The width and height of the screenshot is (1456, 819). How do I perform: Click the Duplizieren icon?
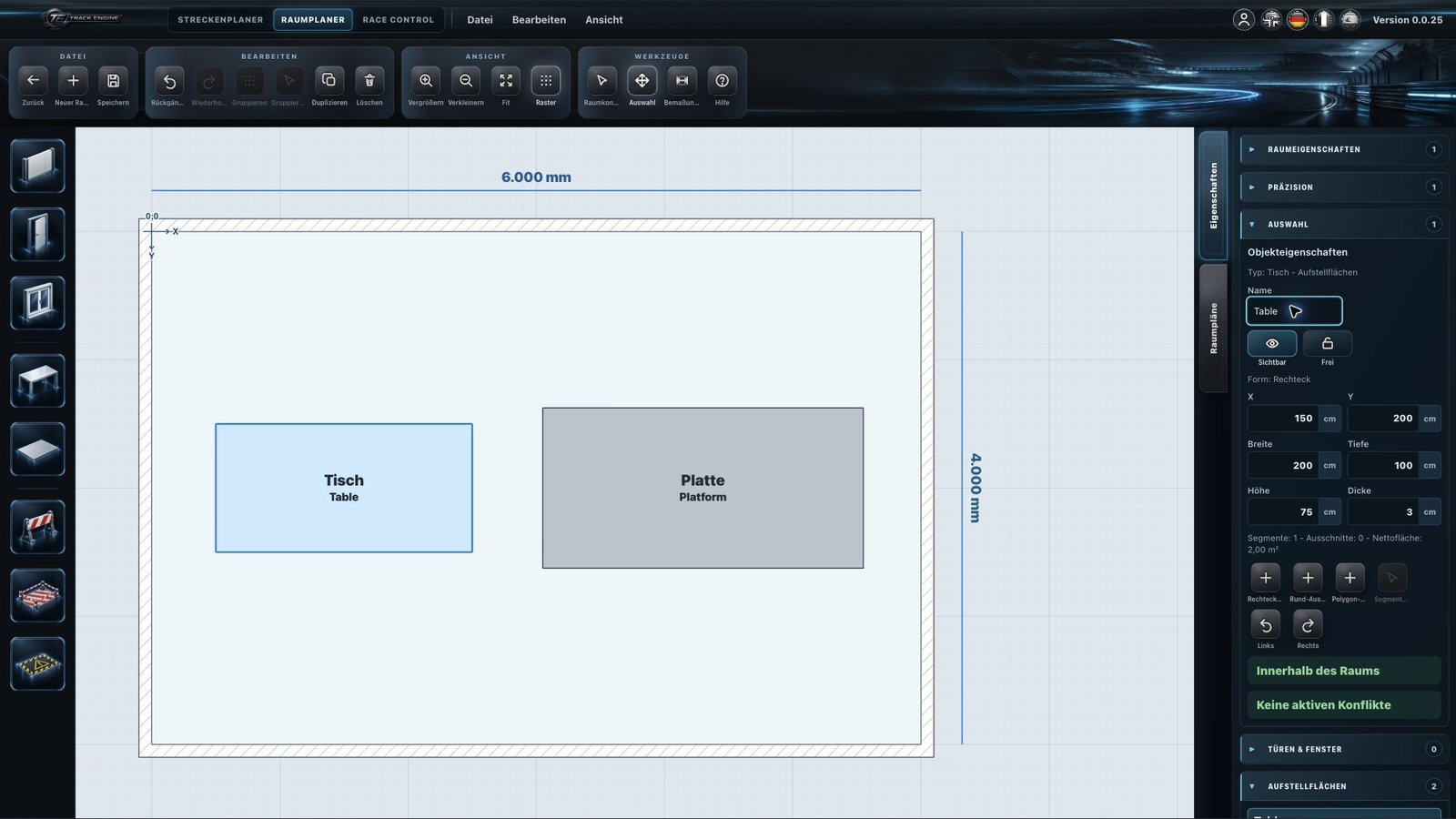tap(329, 81)
